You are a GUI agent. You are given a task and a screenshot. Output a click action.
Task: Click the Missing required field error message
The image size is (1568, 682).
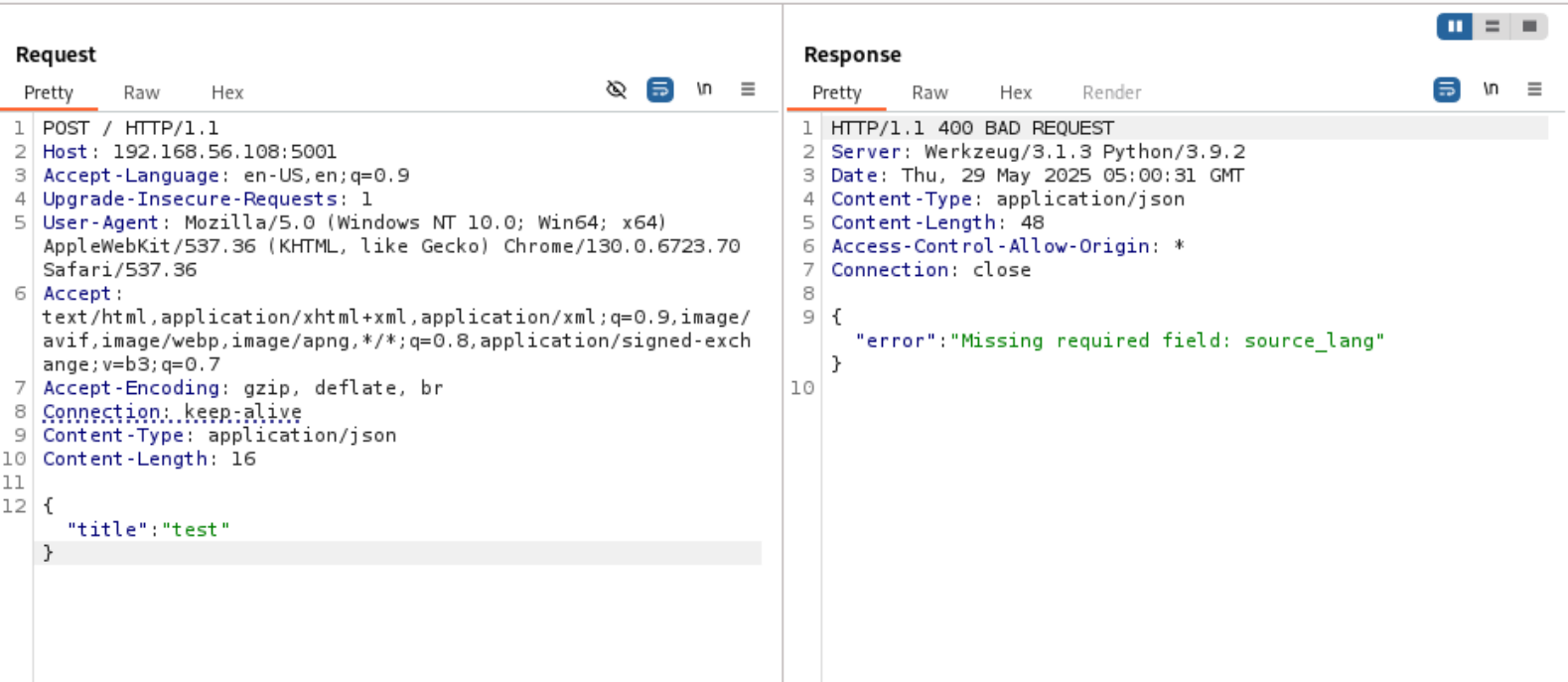click(x=1167, y=341)
